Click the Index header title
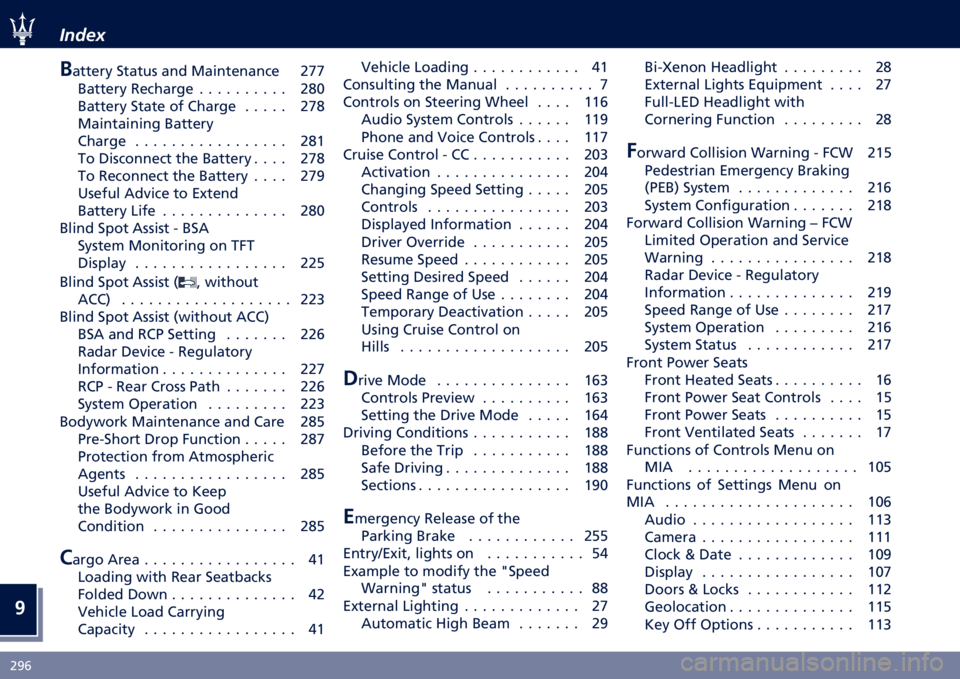960x679 pixels. (x=82, y=35)
